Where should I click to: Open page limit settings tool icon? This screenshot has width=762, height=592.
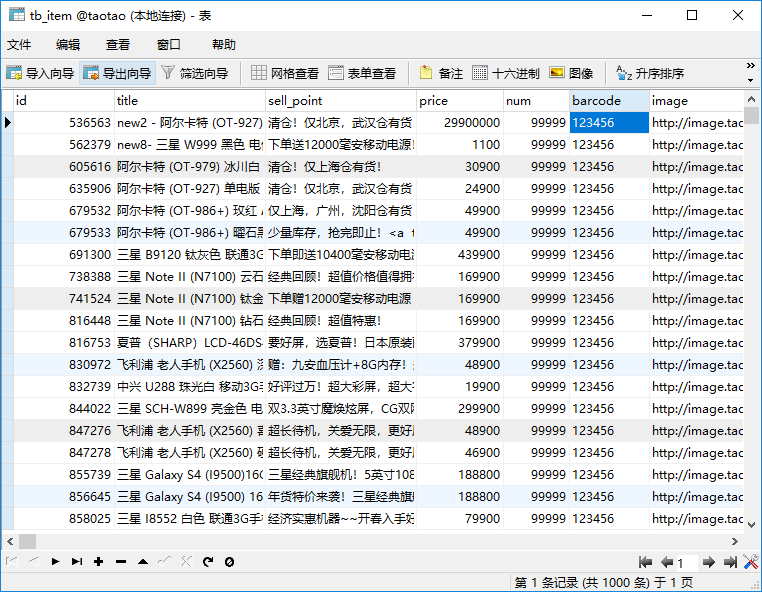click(x=751, y=562)
